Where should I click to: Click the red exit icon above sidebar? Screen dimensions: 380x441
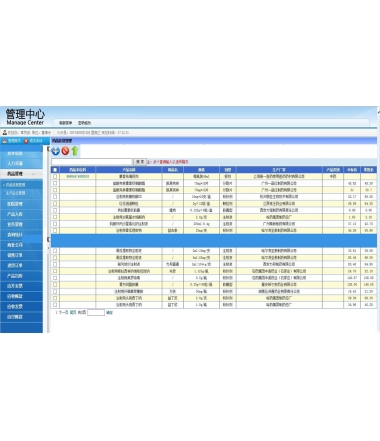(26, 141)
